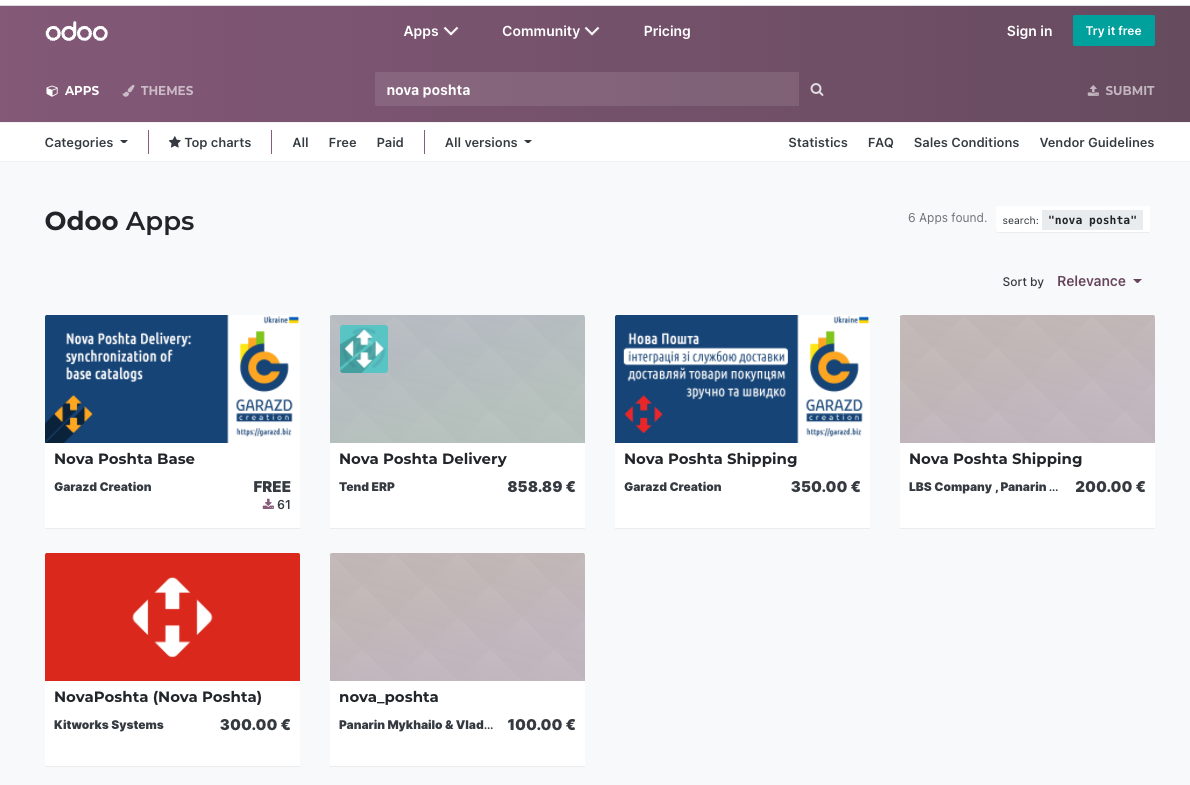Viewport: 1190px width, 785px height.
Task: Switch to the APPS tab
Action: point(73,90)
